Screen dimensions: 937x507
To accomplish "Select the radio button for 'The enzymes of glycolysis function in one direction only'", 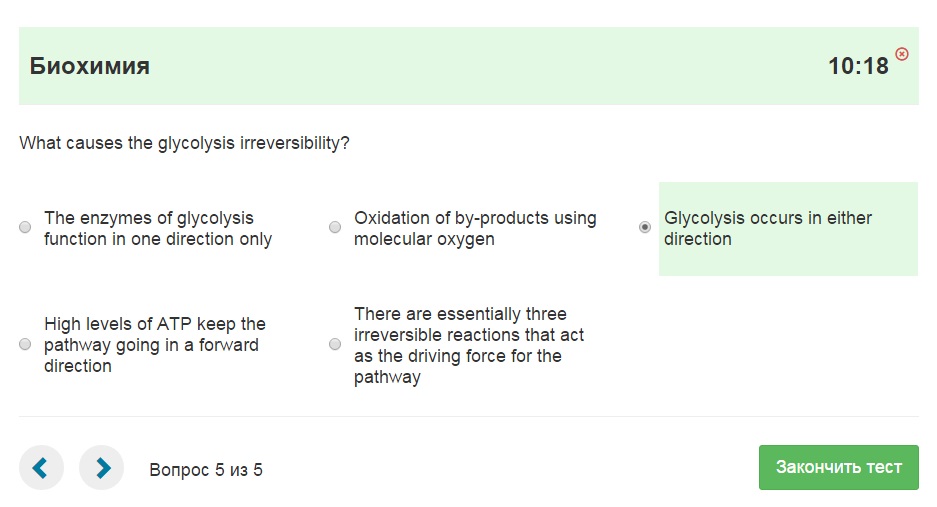I will (25, 228).
